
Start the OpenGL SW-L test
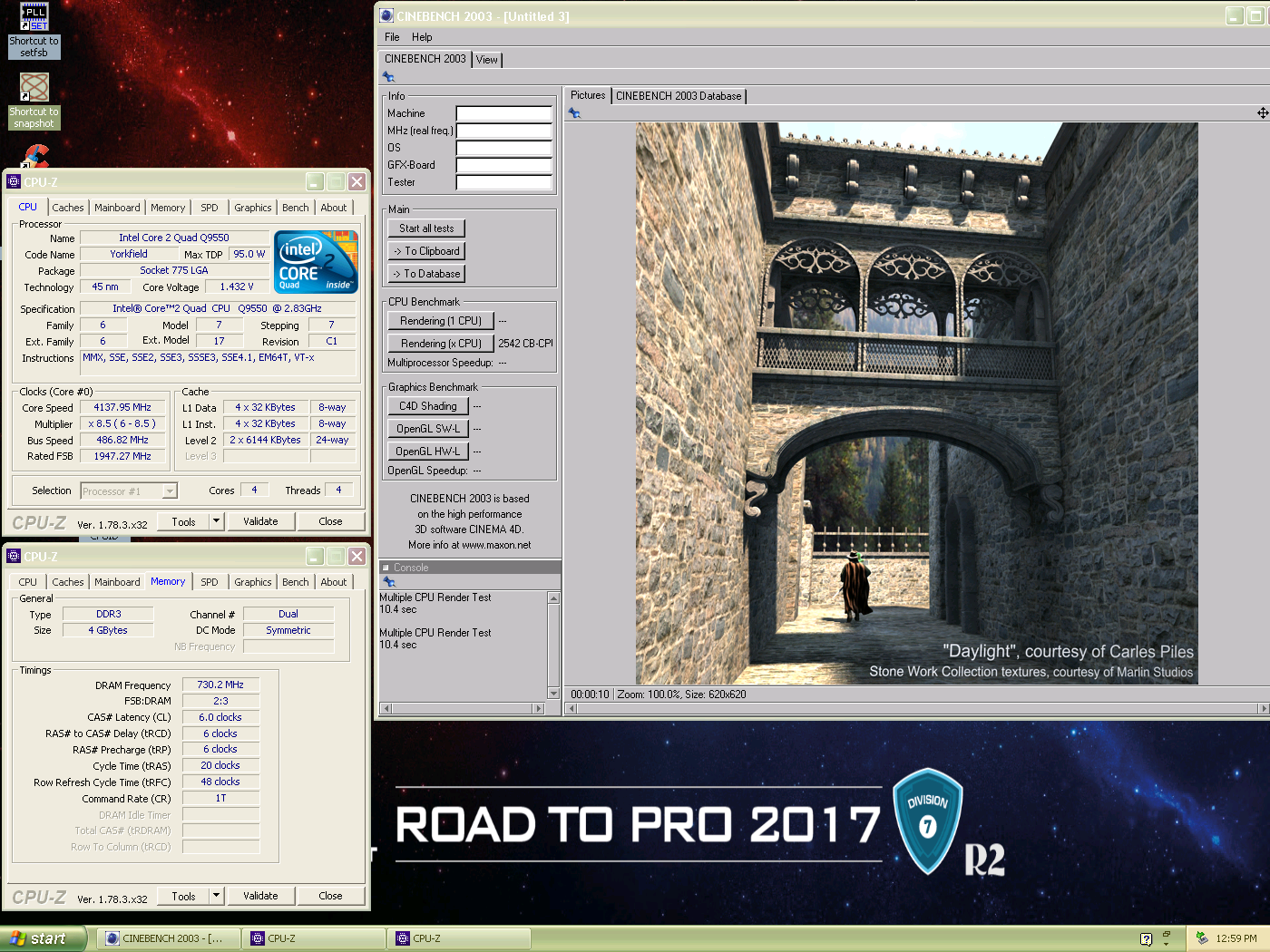pyautogui.click(x=428, y=429)
